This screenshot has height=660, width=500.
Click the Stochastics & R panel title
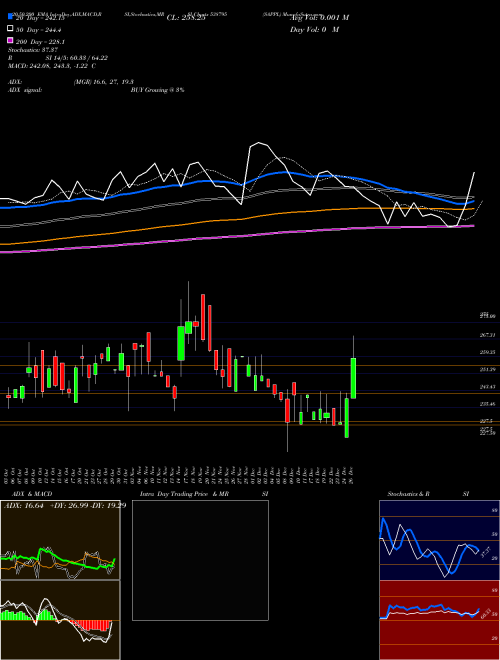[x=408, y=494]
